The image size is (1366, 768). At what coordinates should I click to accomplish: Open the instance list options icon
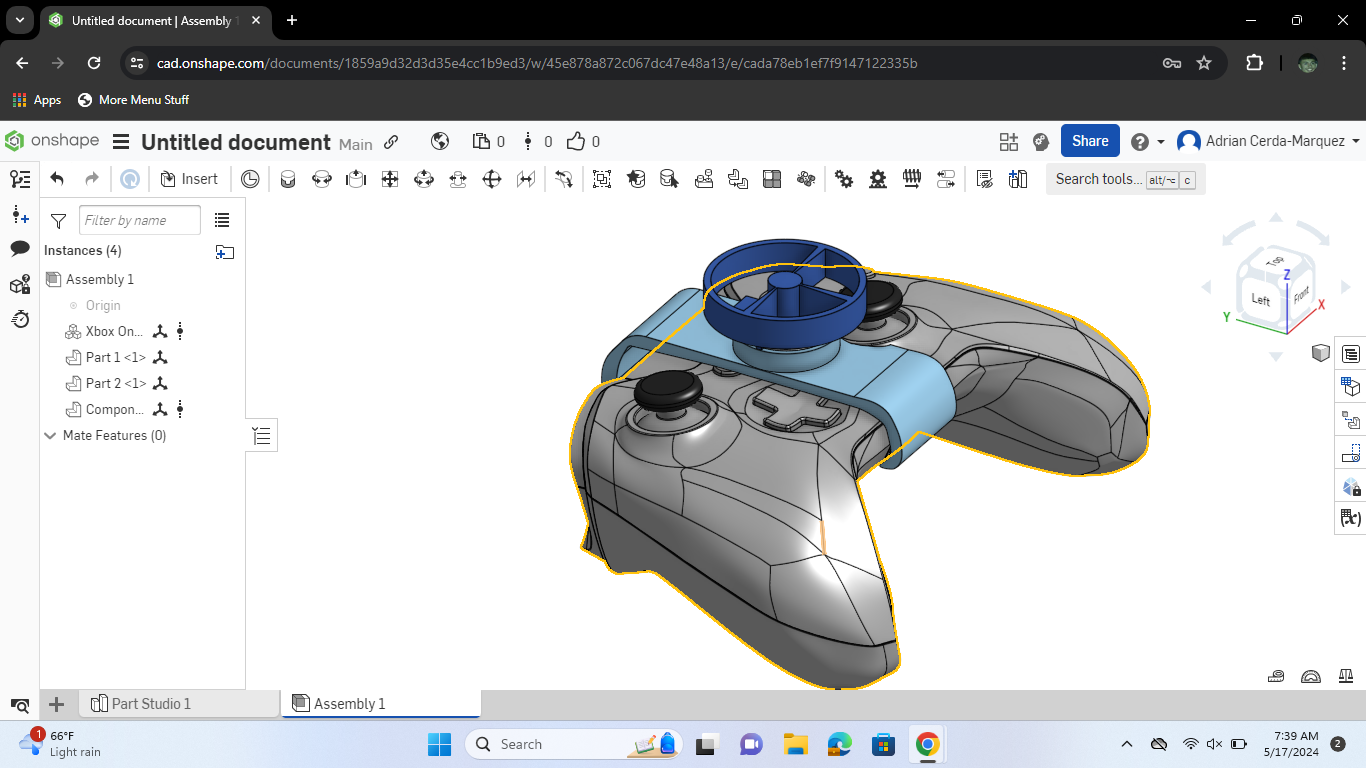tap(222, 220)
